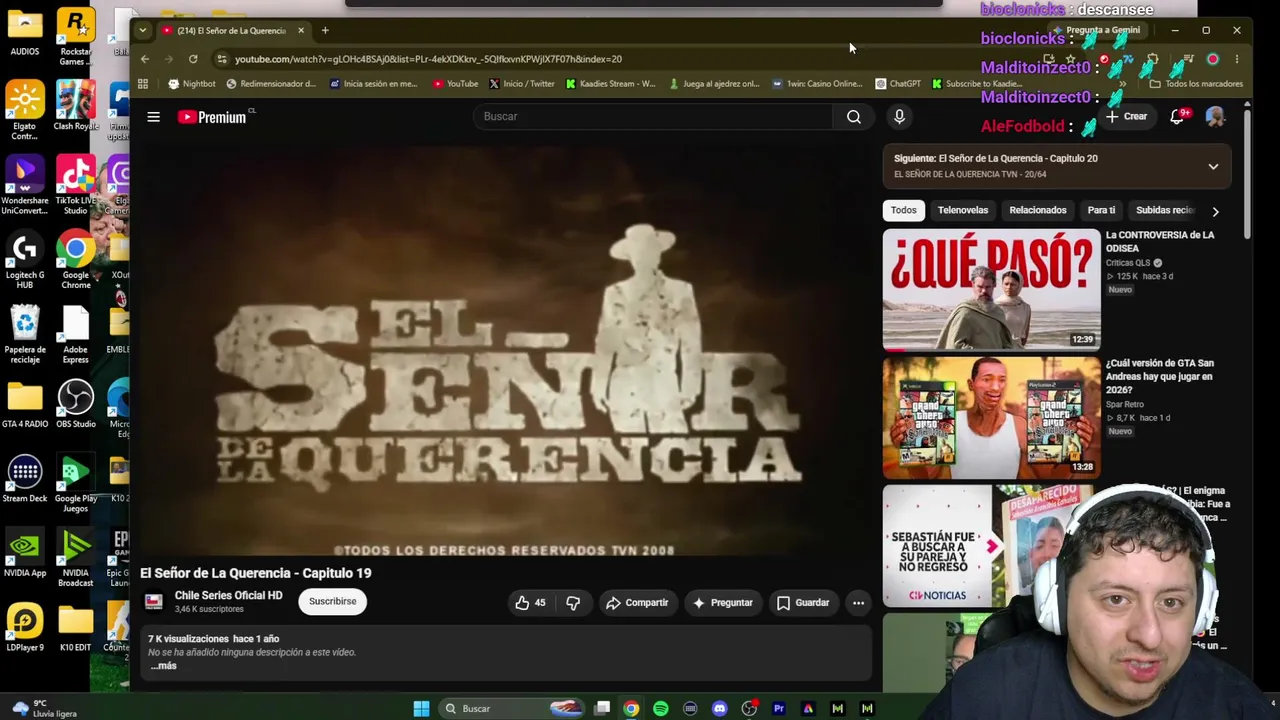Open NVIDIA App desktop shortcut

coord(25,554)
